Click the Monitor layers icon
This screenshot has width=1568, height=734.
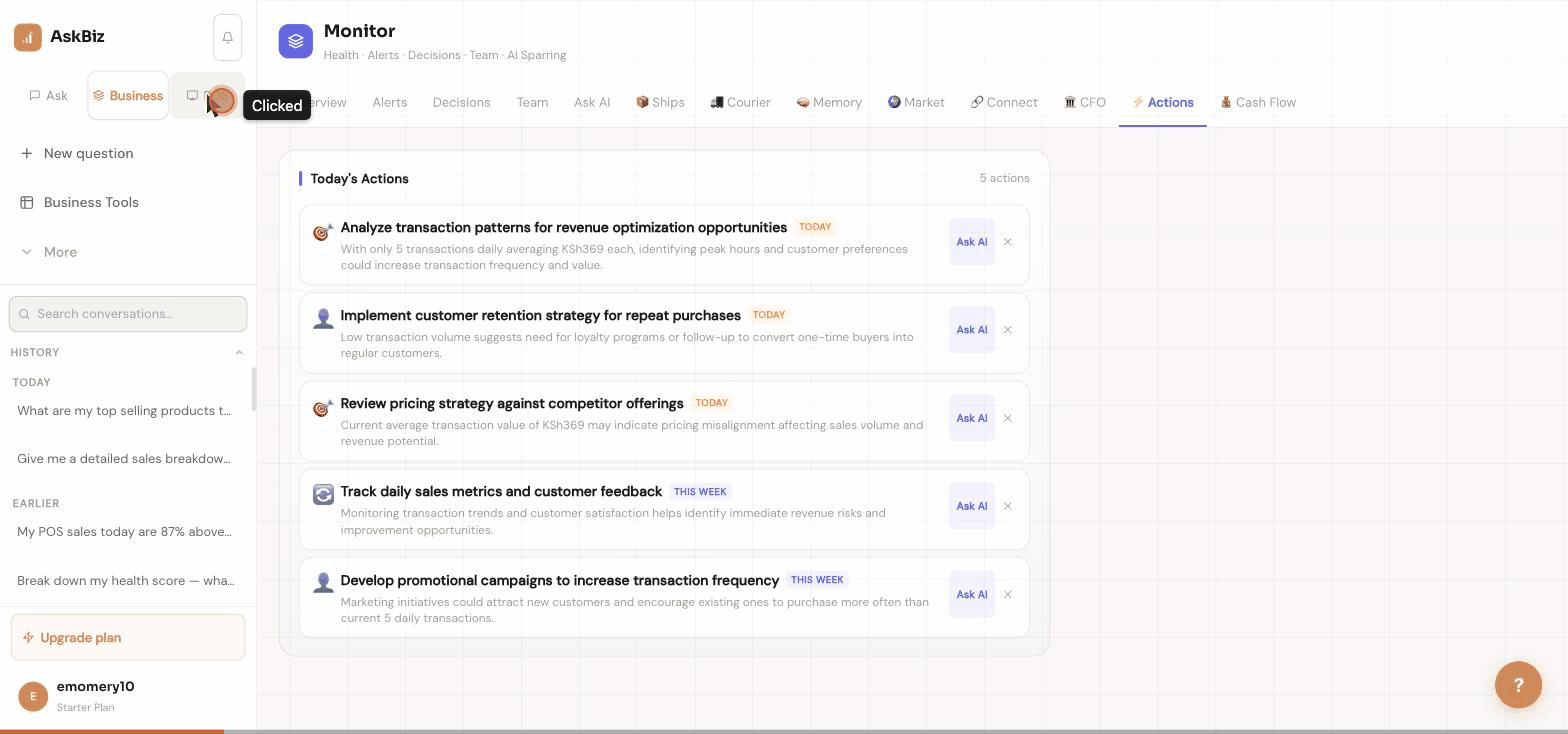[296, 41]
